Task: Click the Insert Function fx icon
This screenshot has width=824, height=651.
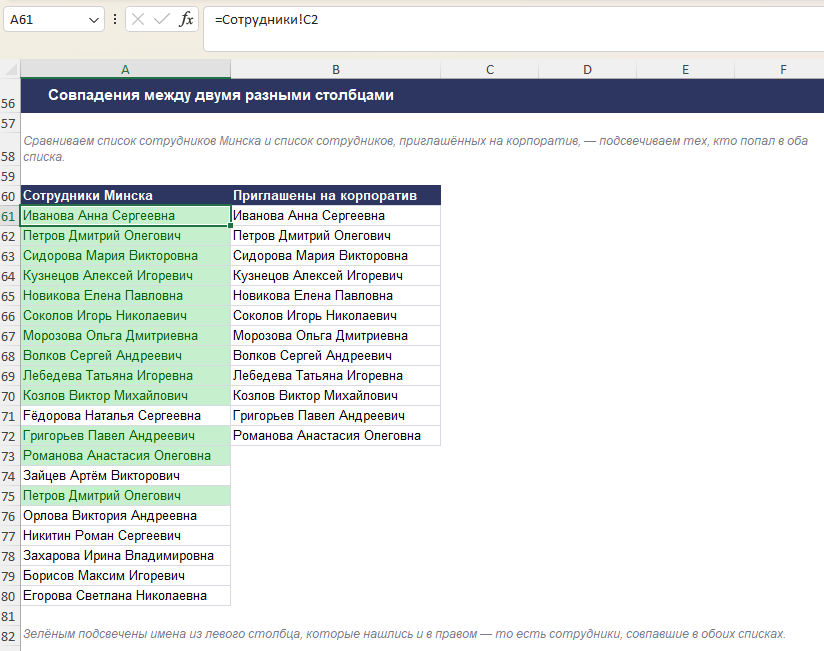Action: click(186, 20)
